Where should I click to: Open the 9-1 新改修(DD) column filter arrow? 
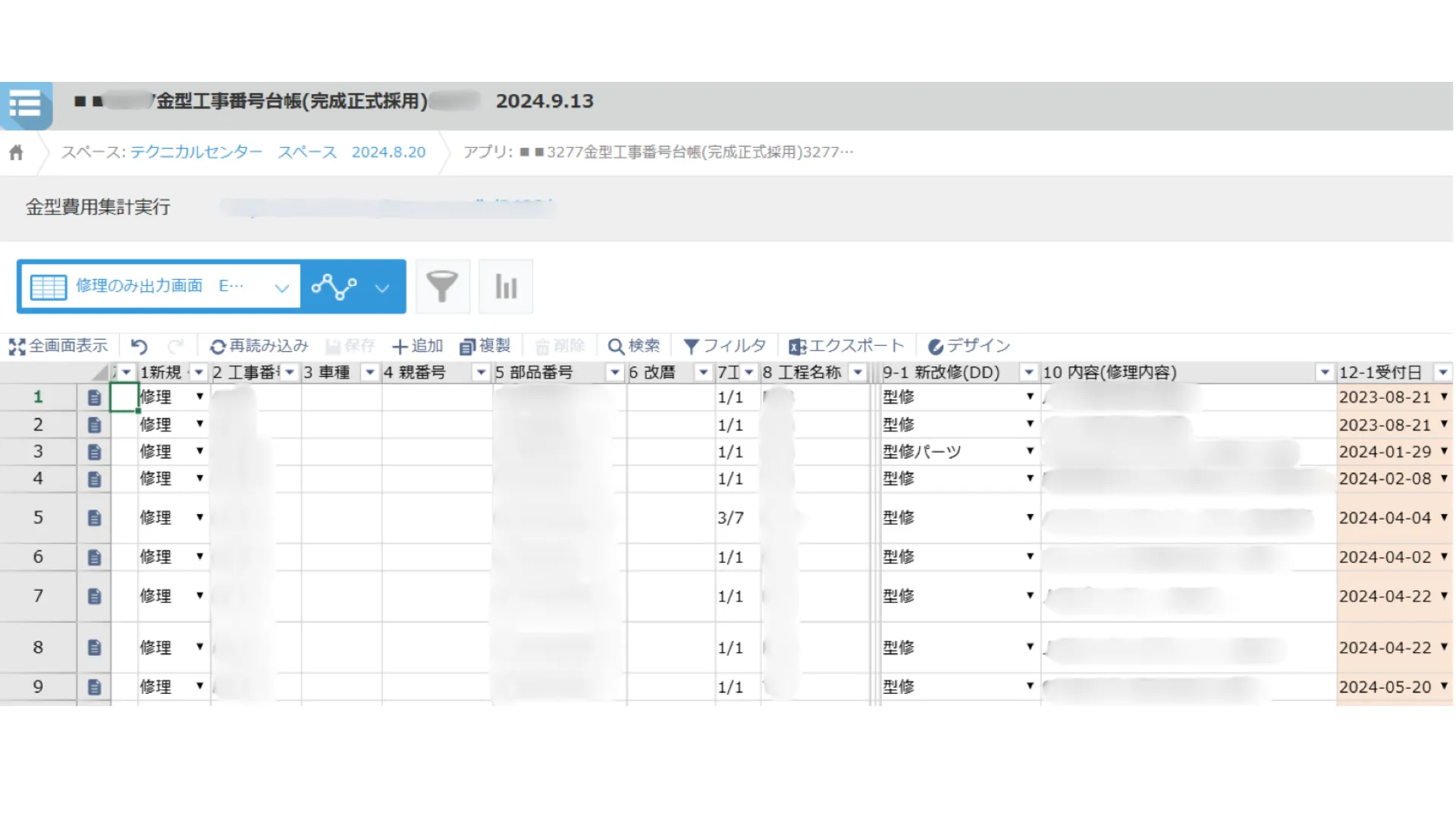click(x=1028, y=372)
